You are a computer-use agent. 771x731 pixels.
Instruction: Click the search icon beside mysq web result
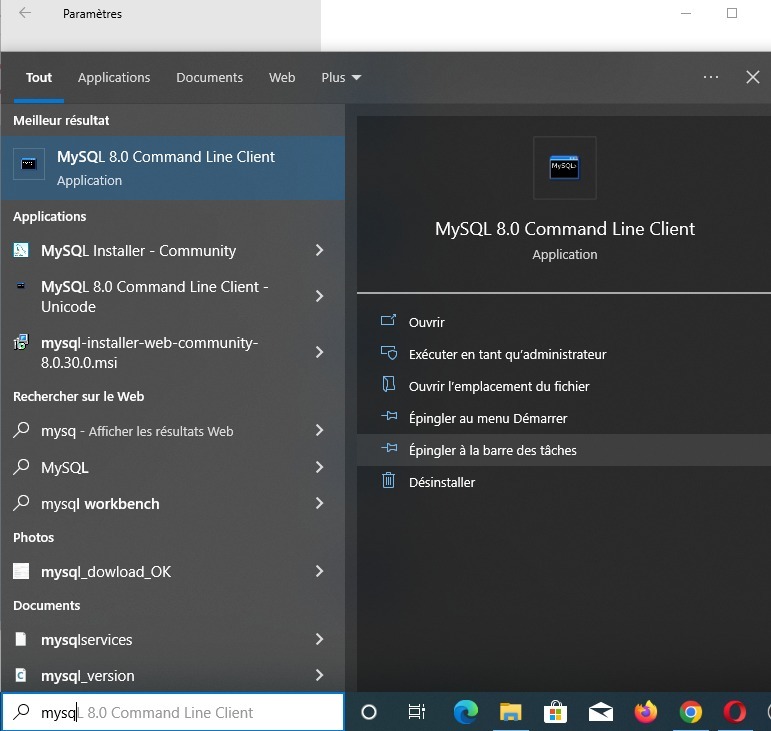click(21, 430)
